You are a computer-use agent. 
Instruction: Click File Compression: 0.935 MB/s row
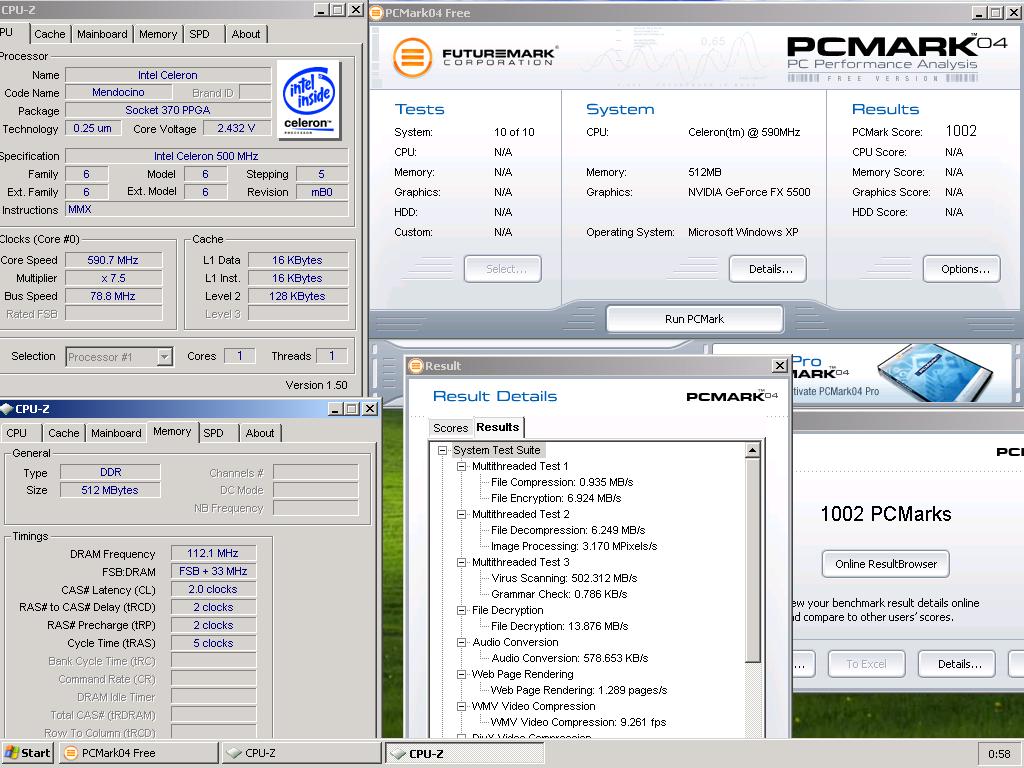[x=562, y=482]
